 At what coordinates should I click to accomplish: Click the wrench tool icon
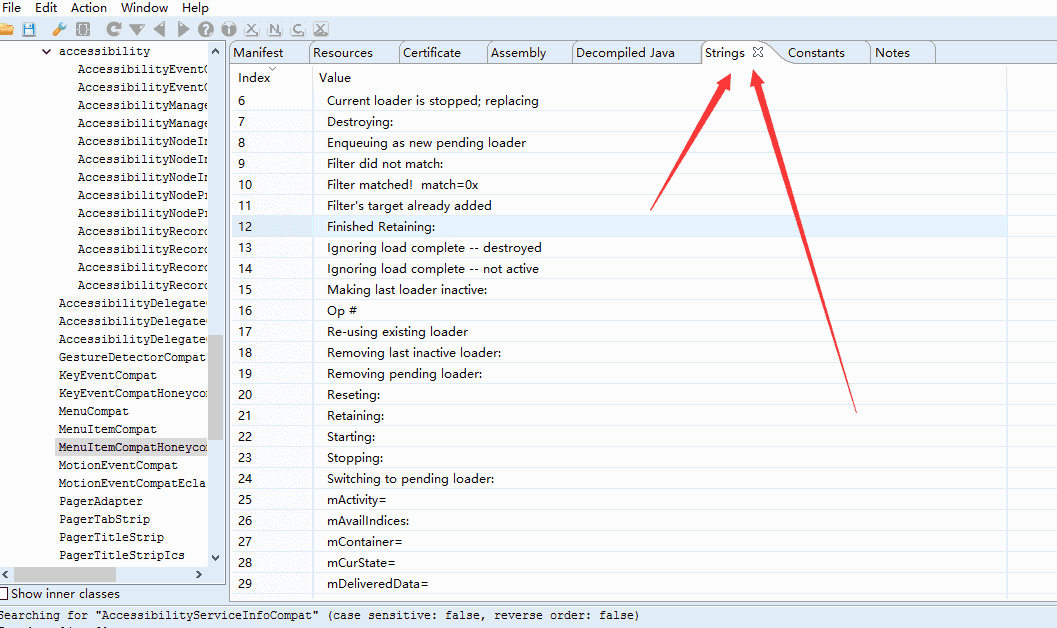tap(59, 30)
